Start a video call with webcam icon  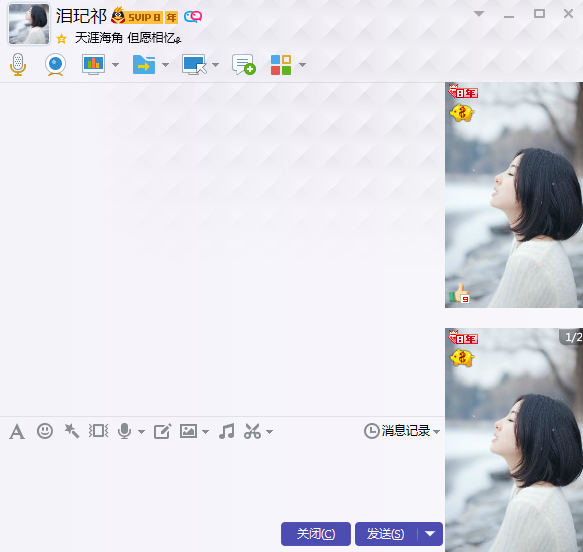tap(55, 65)
